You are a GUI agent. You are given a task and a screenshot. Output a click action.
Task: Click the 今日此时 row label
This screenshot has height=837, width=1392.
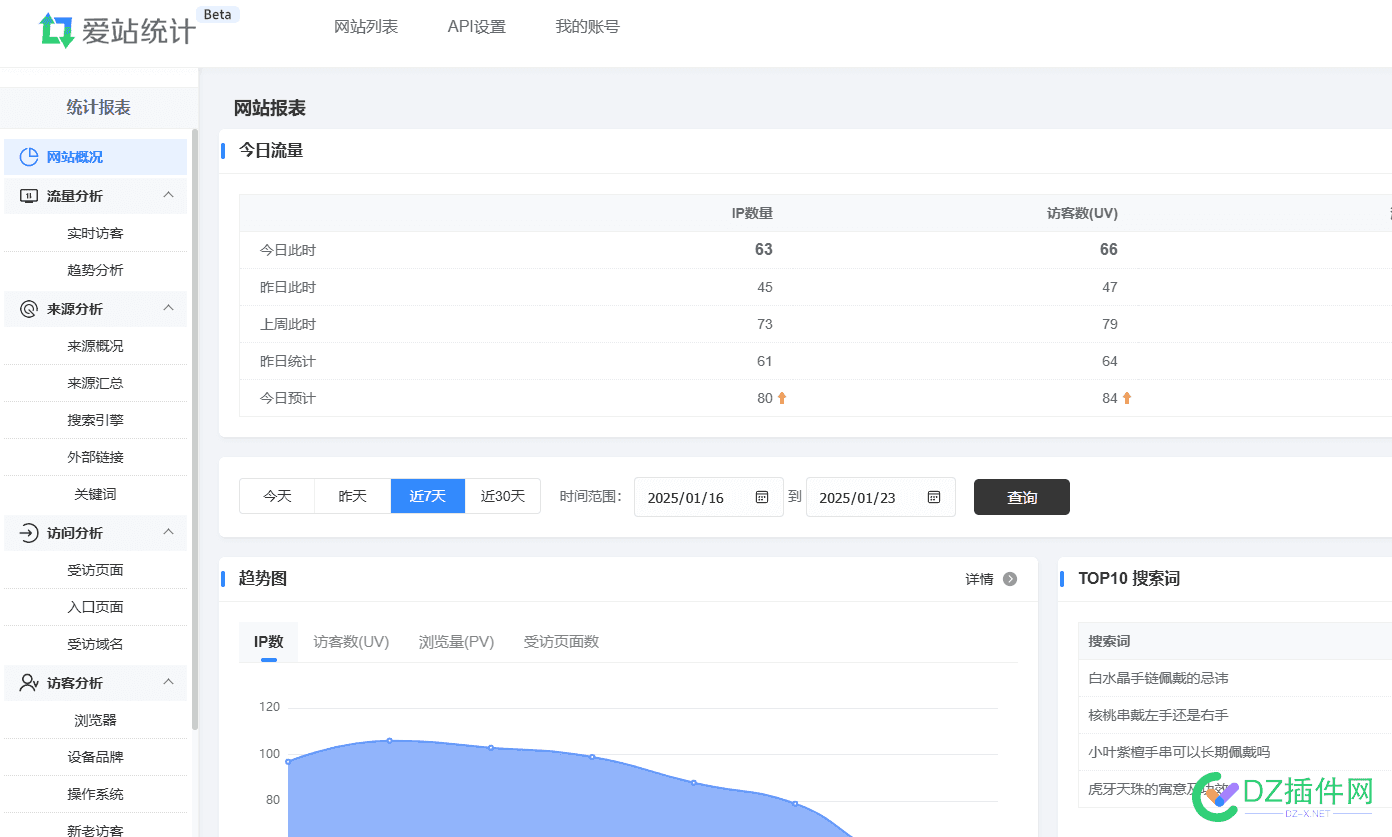point(288,250)
